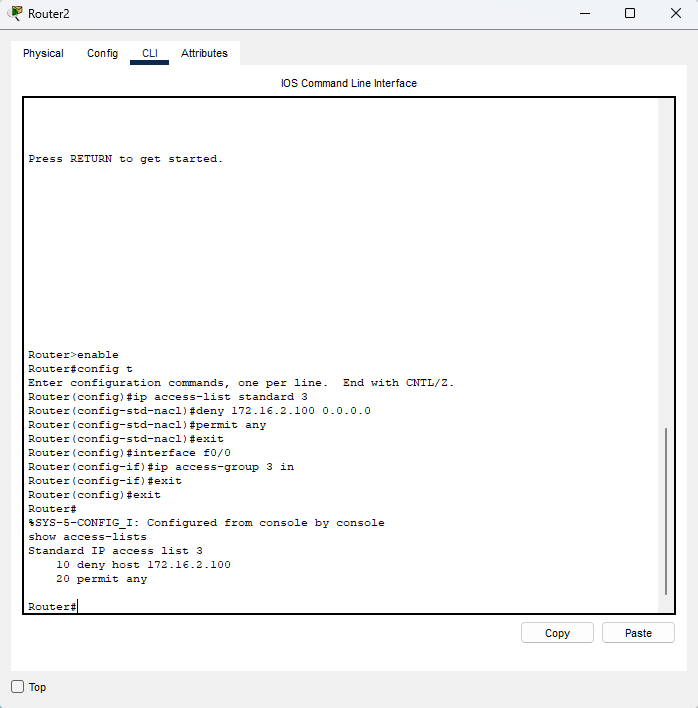The image size is (698, 708).
Task: Click the 'Press RETURN to get started.' line
Action: 126,159
